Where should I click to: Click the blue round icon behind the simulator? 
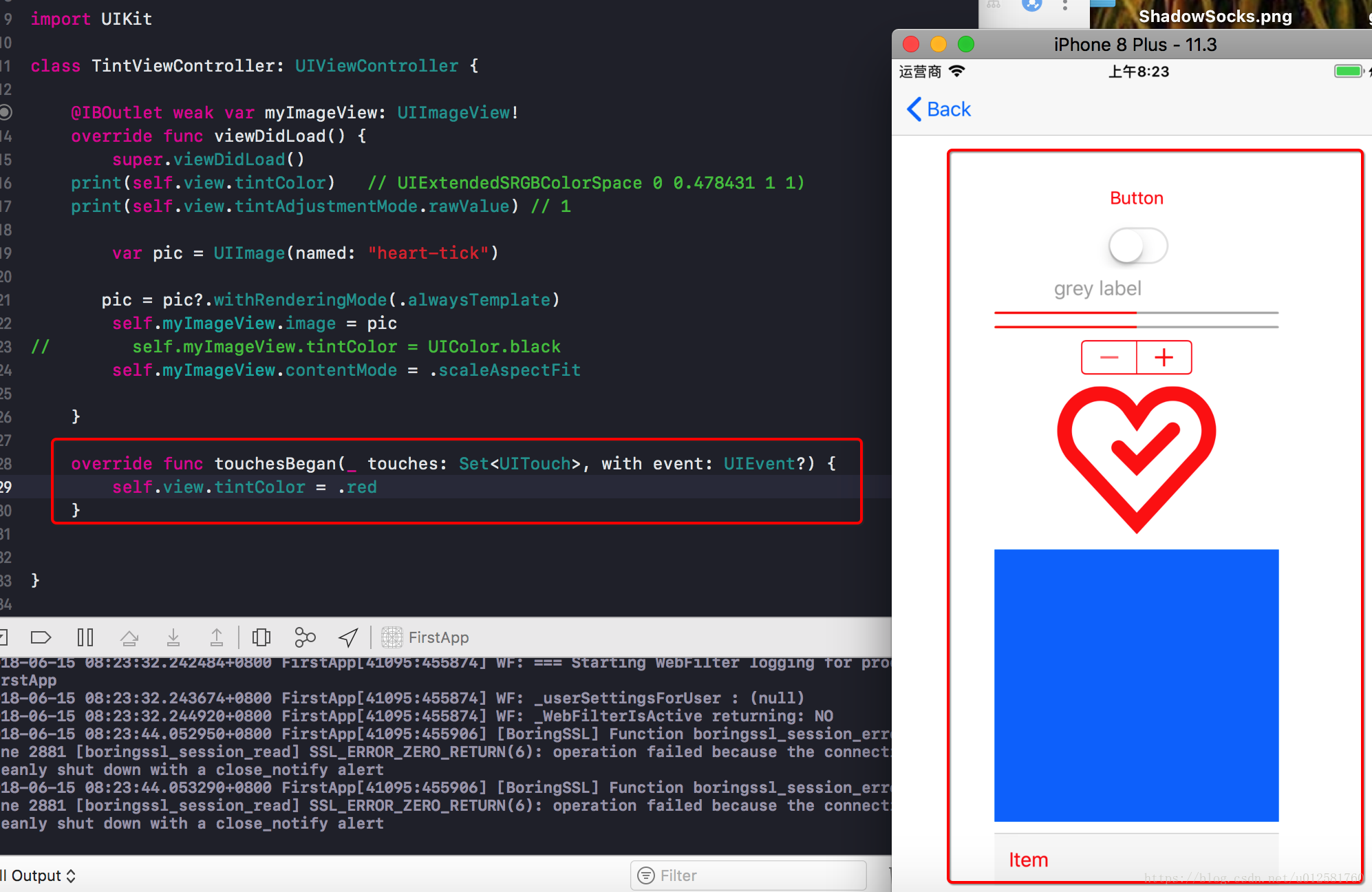1031,6
